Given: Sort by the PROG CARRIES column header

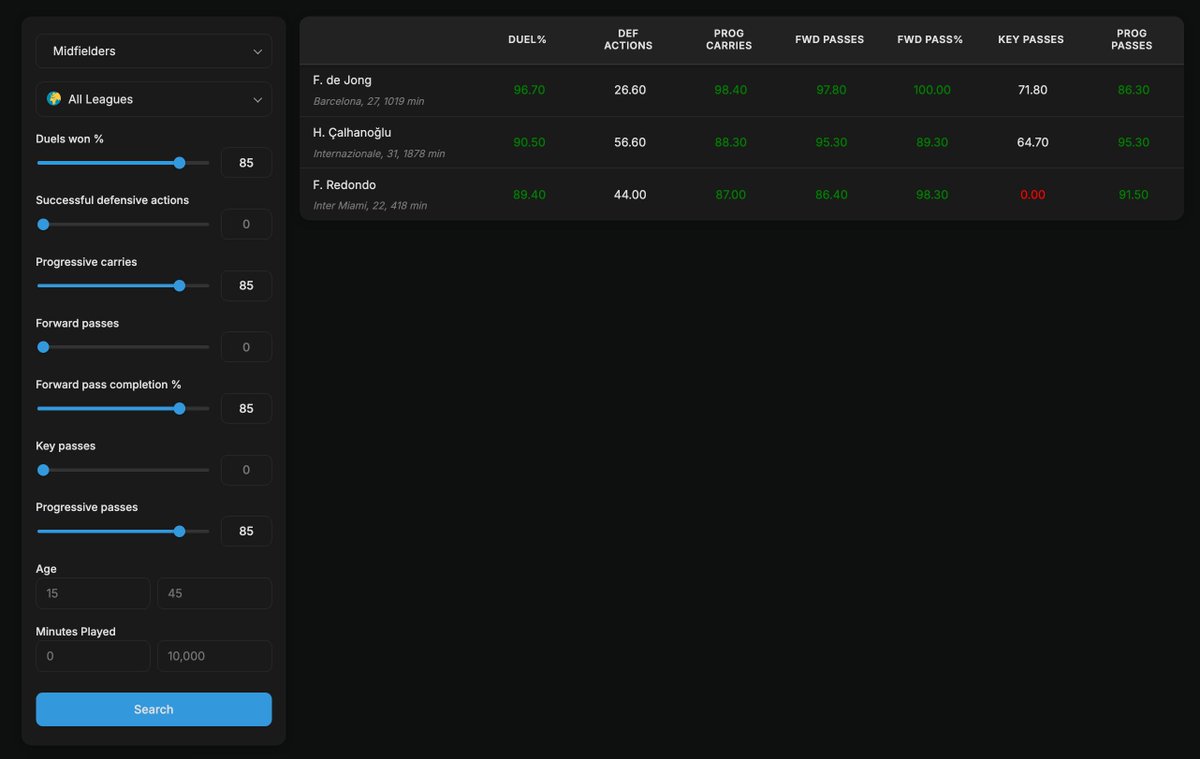Looking at the screenshot, I should coord(729,40).
